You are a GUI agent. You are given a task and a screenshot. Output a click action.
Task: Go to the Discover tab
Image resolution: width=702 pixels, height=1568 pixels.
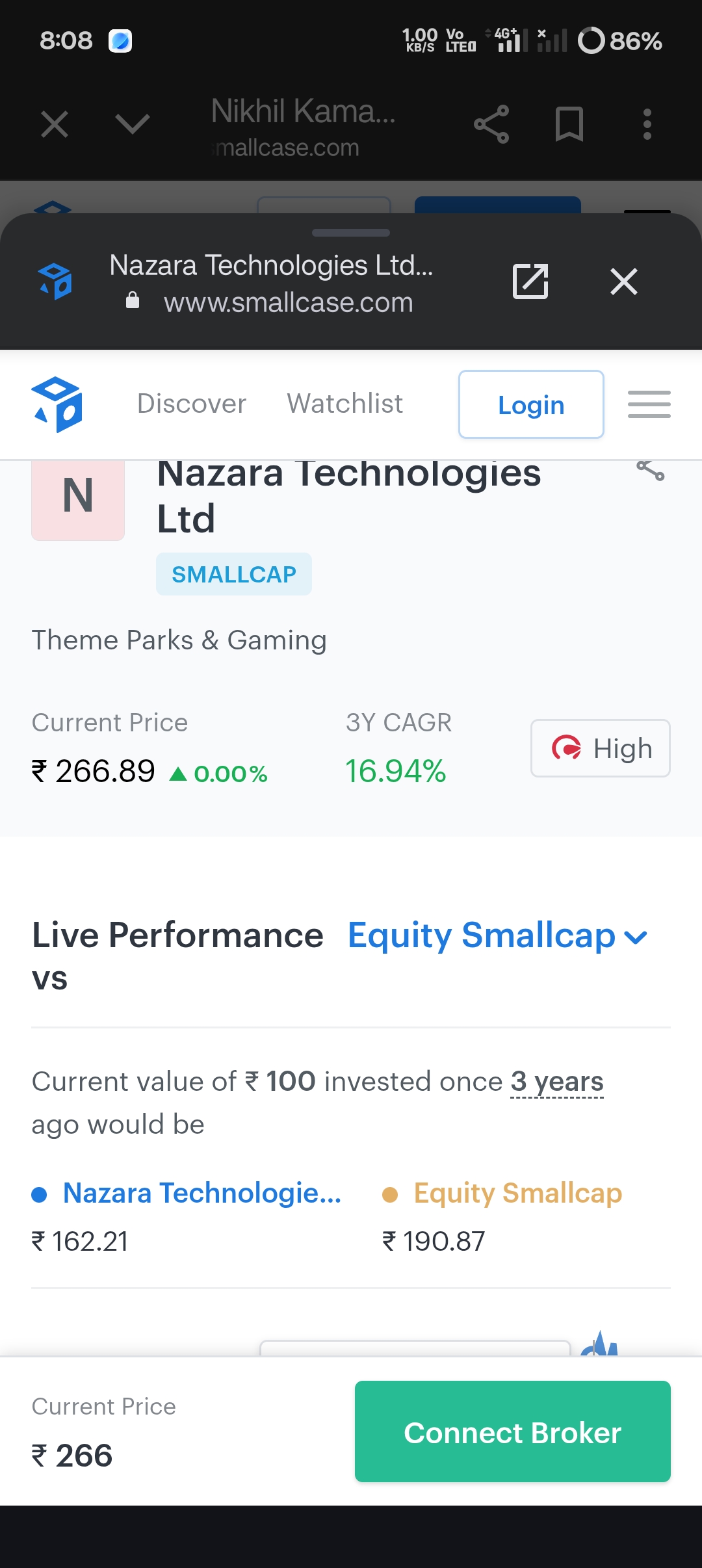(x=192, y=404)
